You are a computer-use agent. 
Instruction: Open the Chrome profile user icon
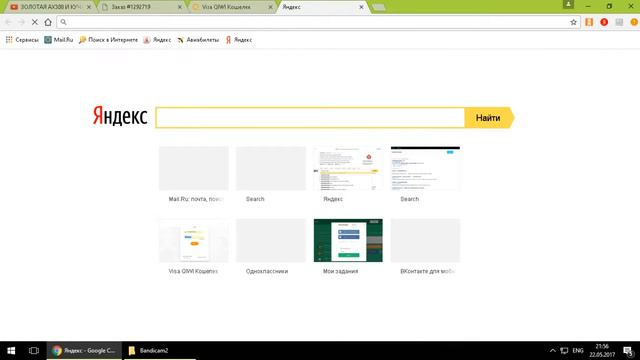click(568, 4)
